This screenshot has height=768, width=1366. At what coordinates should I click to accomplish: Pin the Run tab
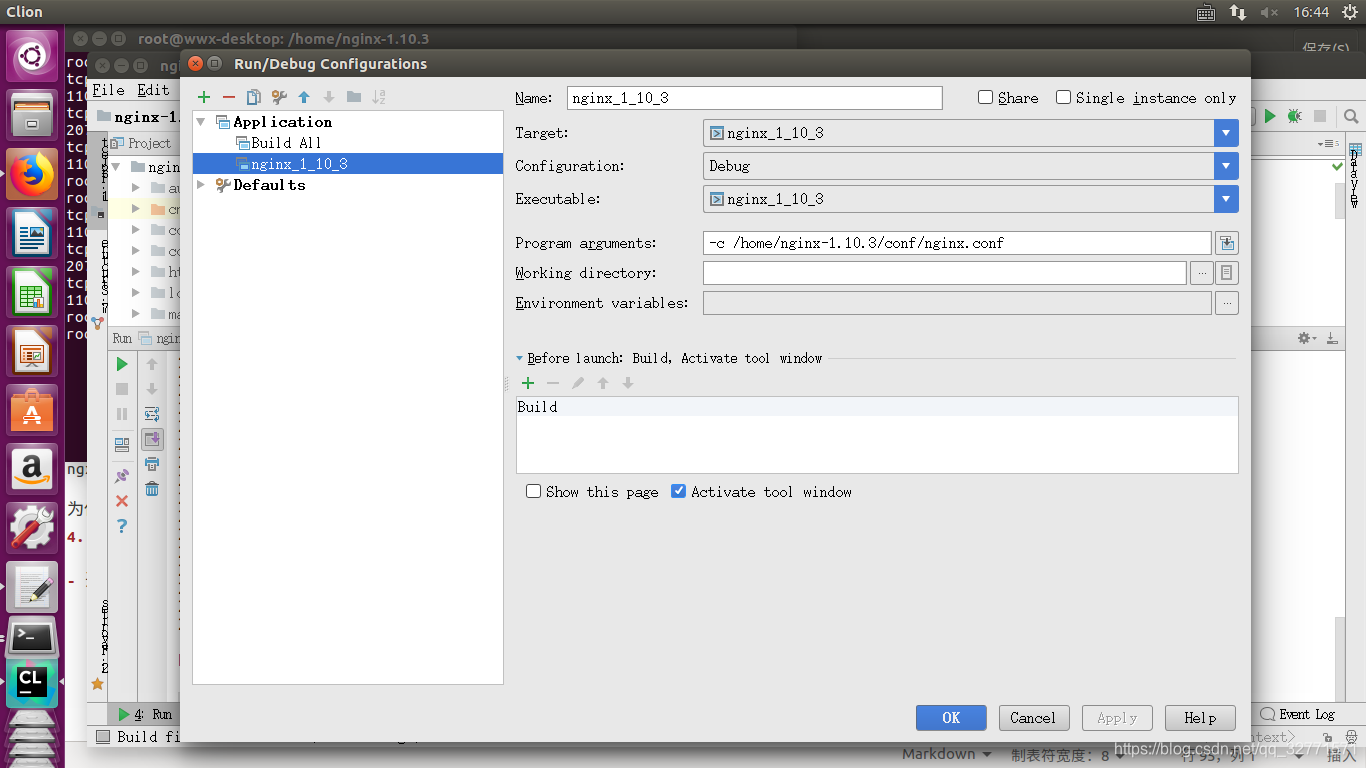point(122,476)
